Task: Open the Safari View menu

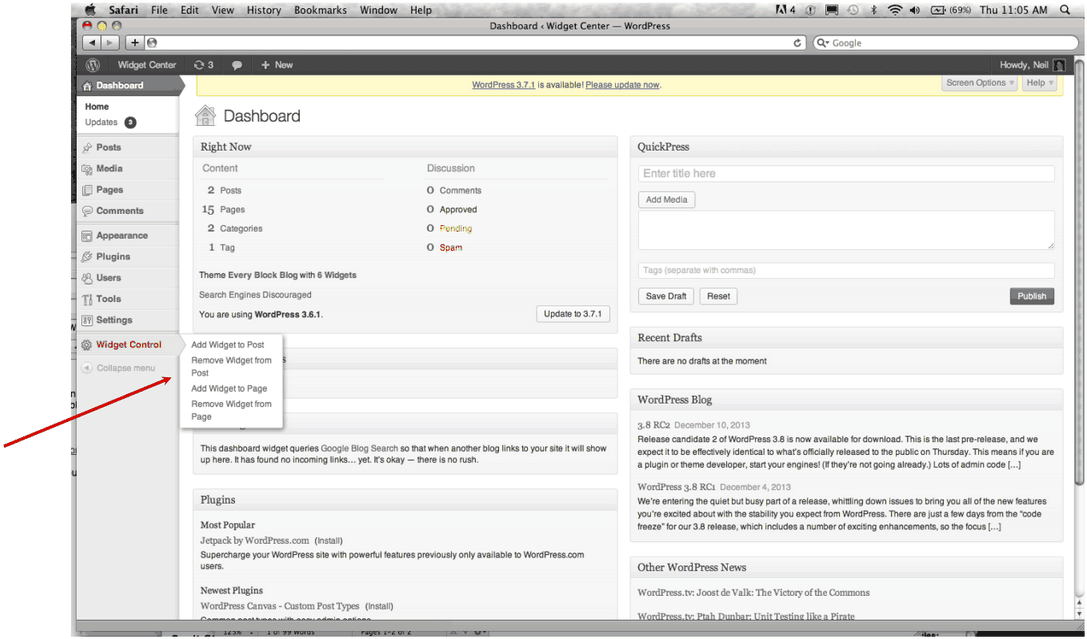Action: [223, 10]
